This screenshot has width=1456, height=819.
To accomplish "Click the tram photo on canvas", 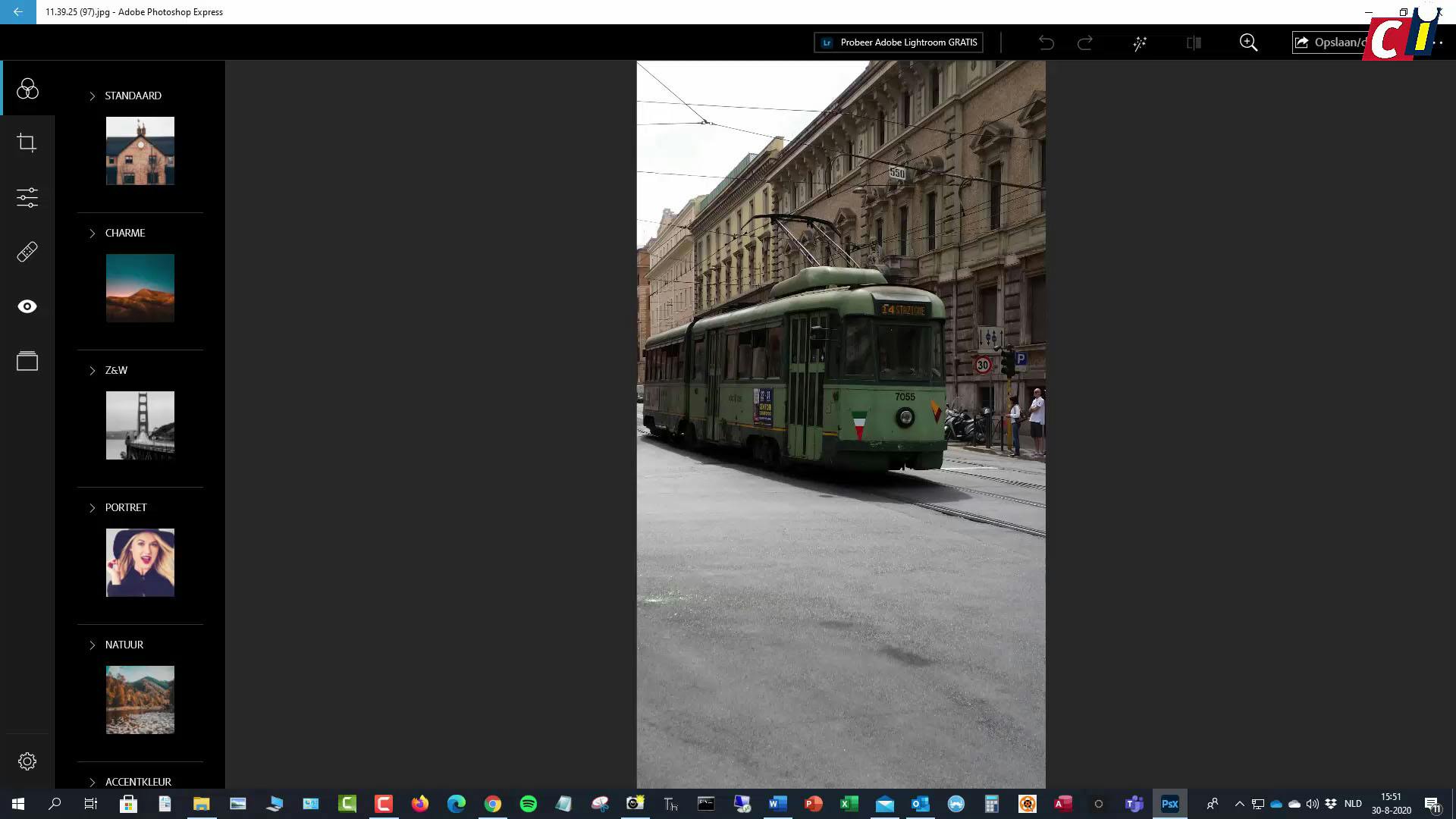I will coord(841,425).
